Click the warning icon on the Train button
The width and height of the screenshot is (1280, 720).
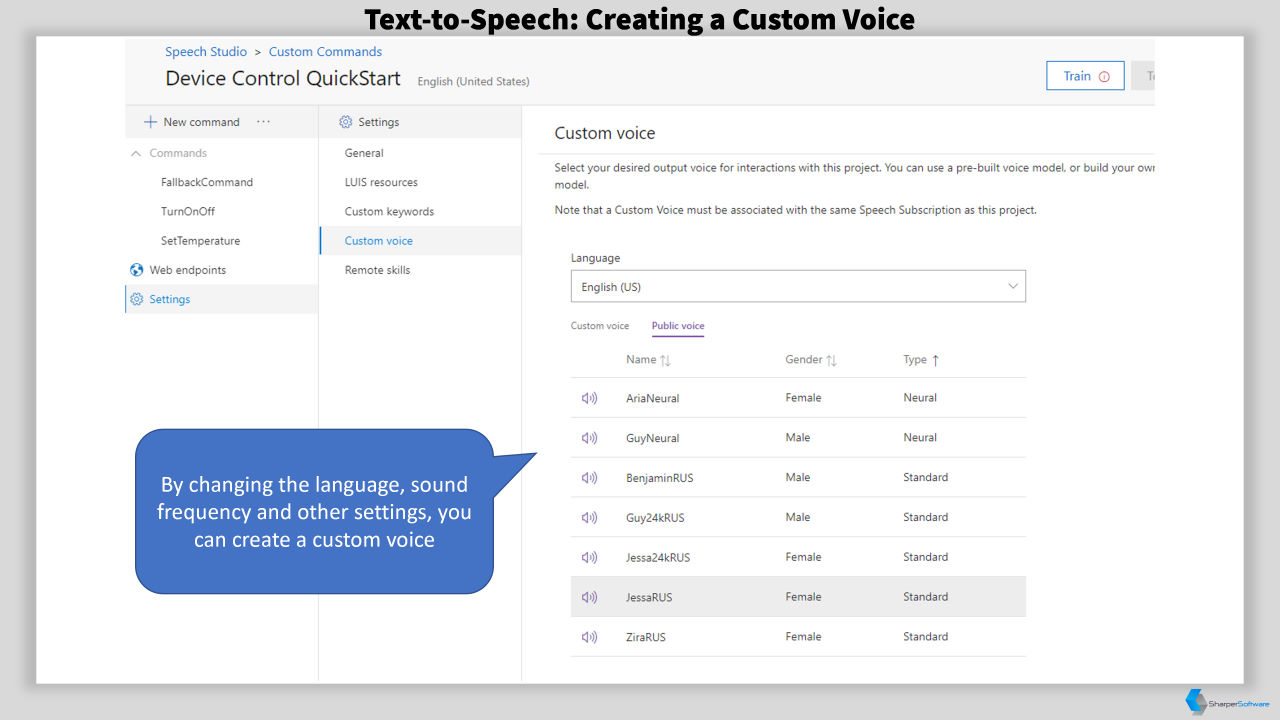(x=1104, y=77)
